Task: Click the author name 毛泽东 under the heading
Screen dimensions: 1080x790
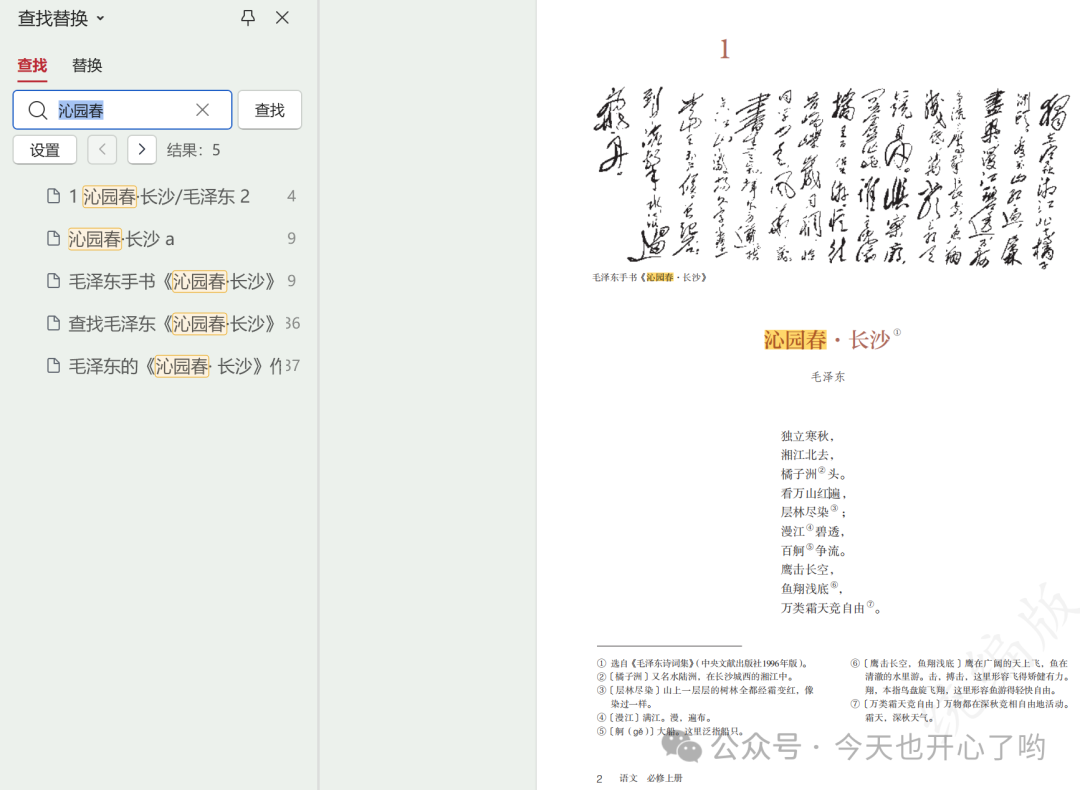Action: click(x=828, y=377)
